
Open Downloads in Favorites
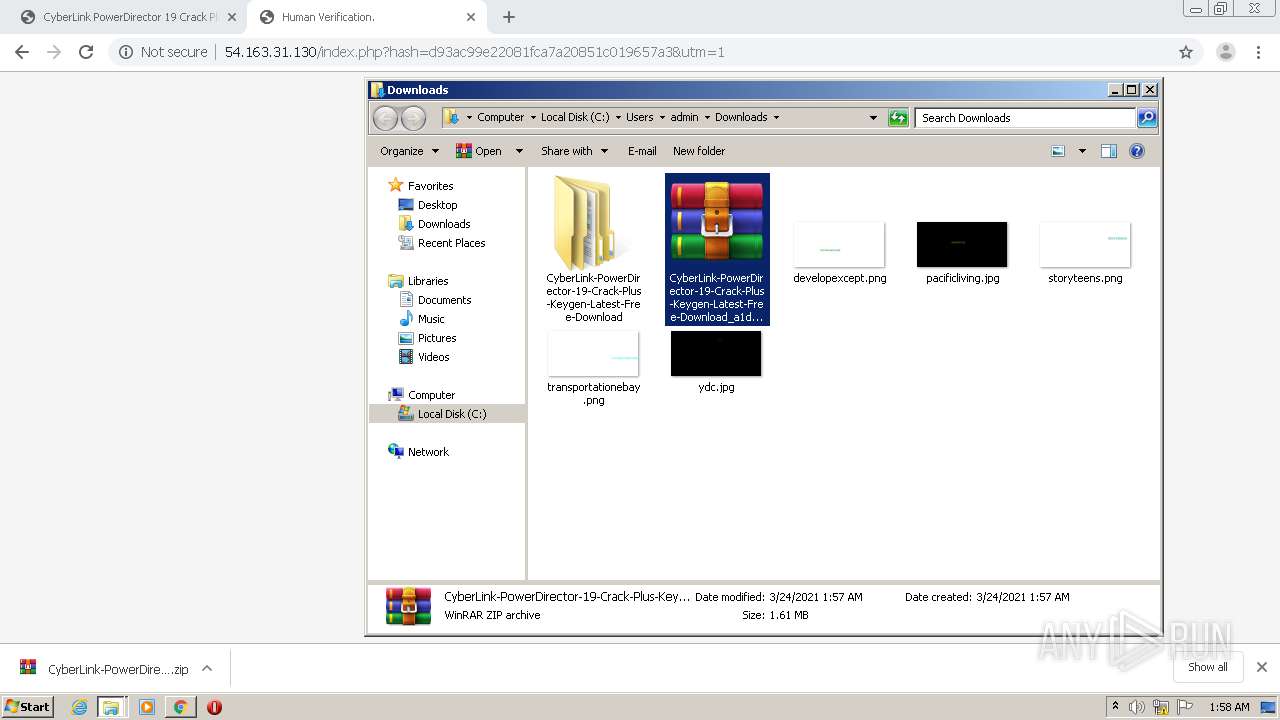(x=444, y=224)
